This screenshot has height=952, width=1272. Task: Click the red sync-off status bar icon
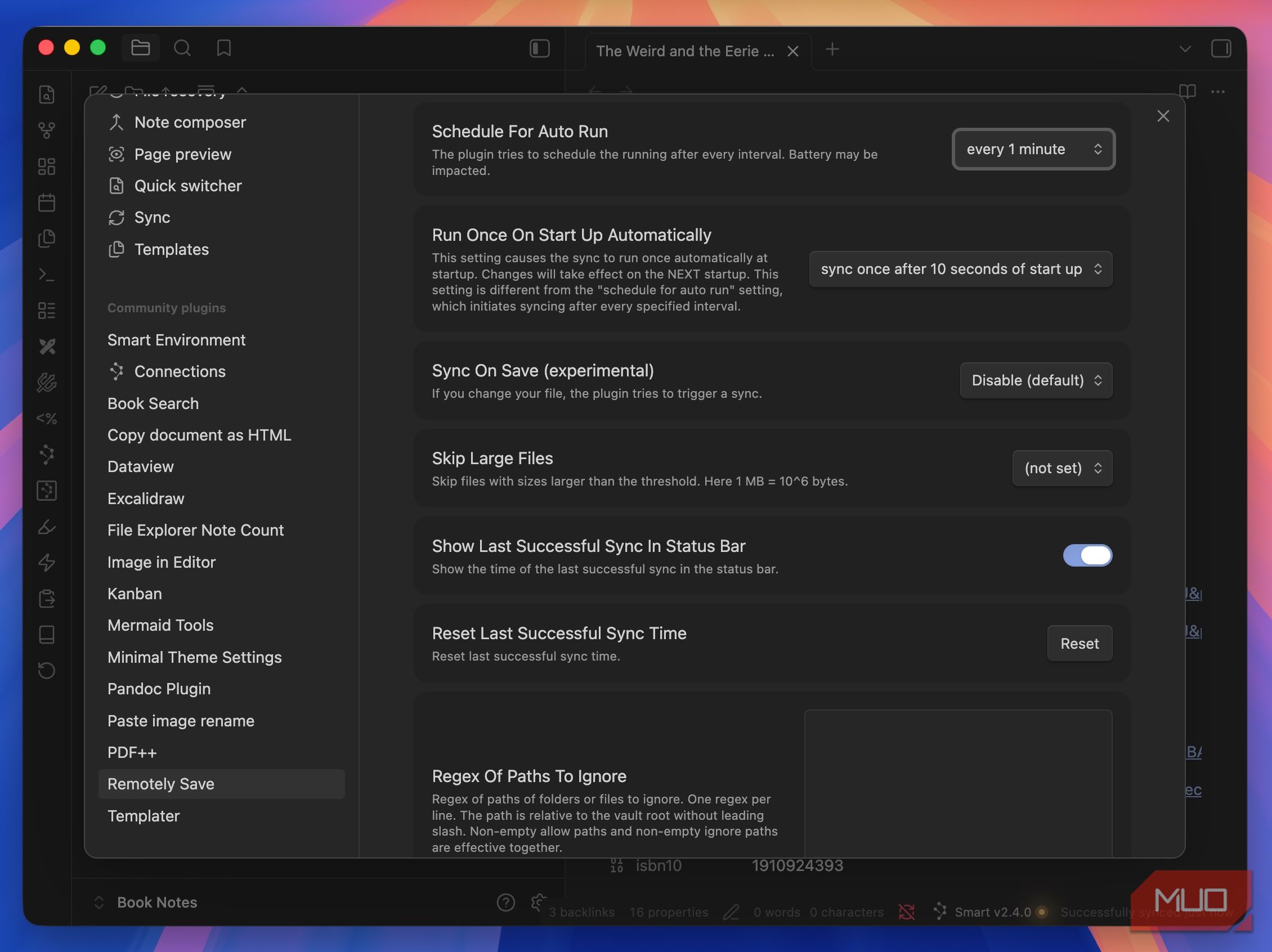click(x=907, y=911)
